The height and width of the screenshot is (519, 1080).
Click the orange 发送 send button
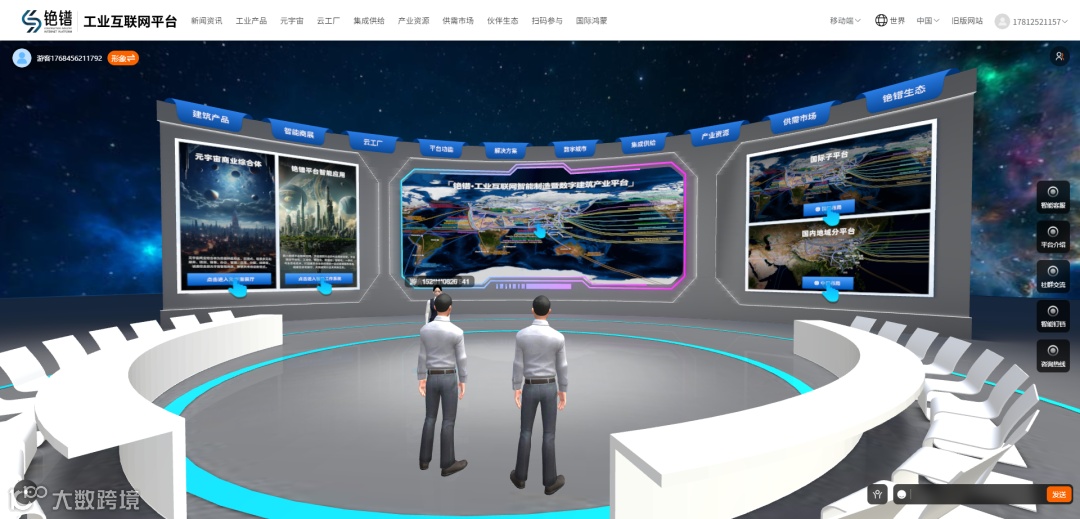pos(1059,494)
